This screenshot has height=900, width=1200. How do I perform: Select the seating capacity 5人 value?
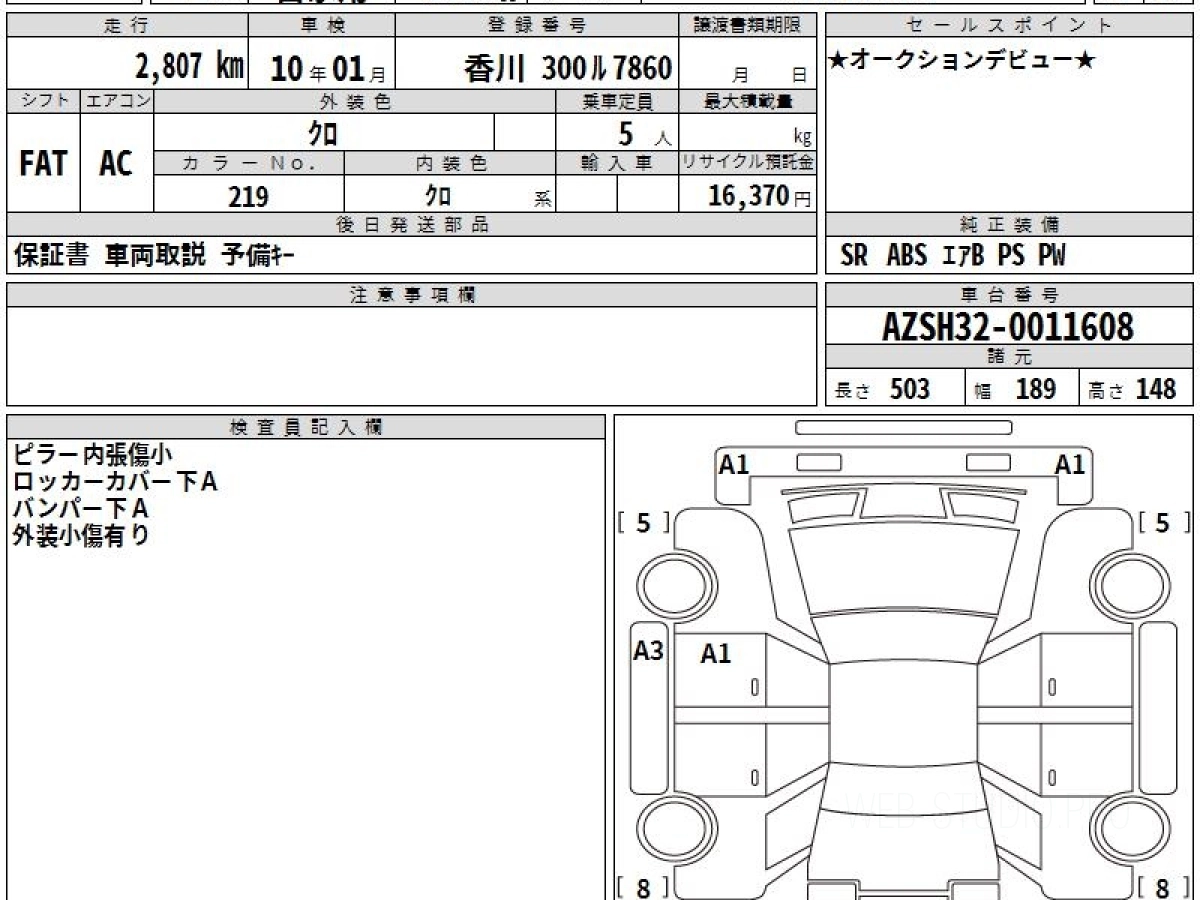click(643, 134)
